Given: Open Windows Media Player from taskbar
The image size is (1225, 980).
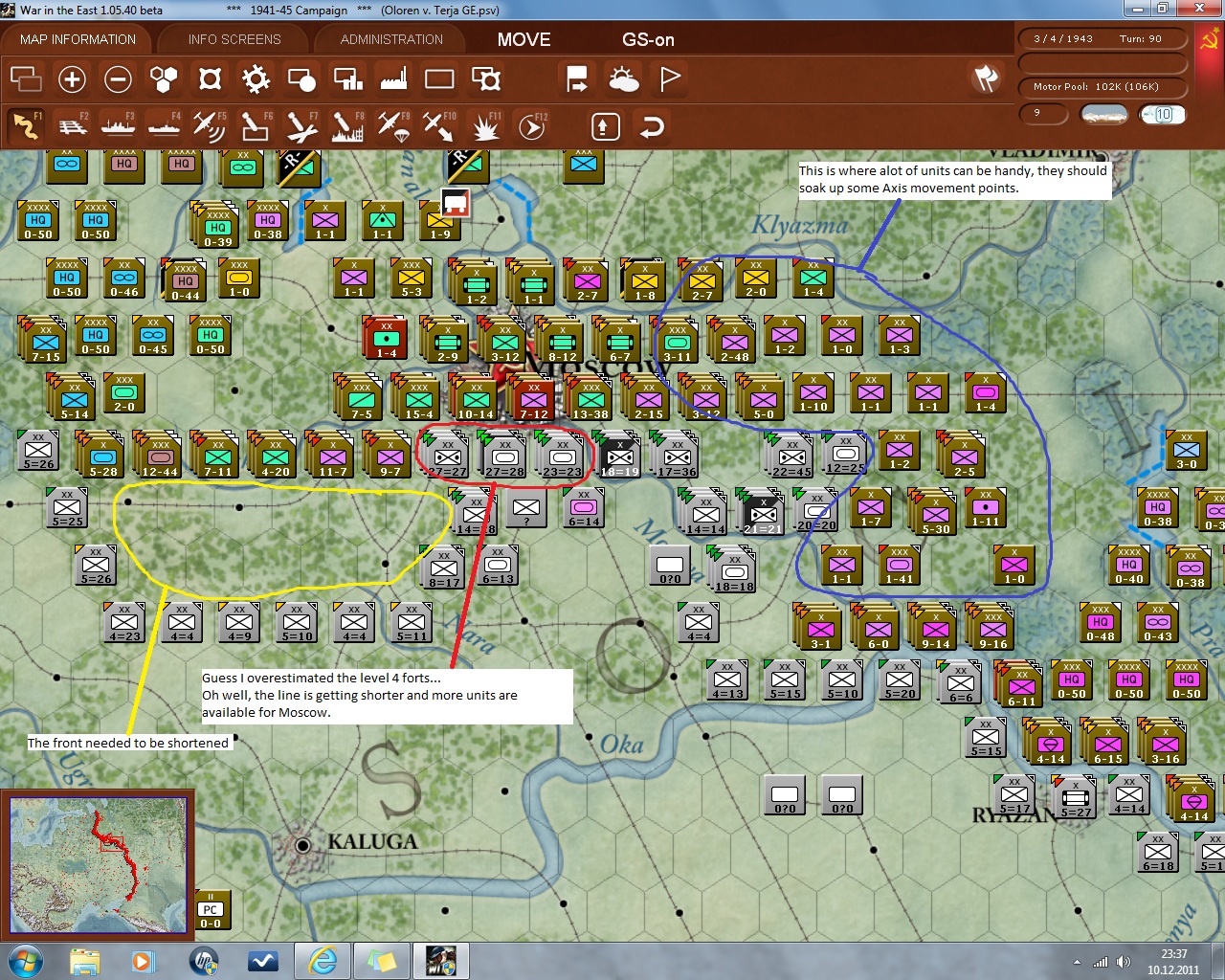Looking at the screenshot, I should (x=143, y=961).
